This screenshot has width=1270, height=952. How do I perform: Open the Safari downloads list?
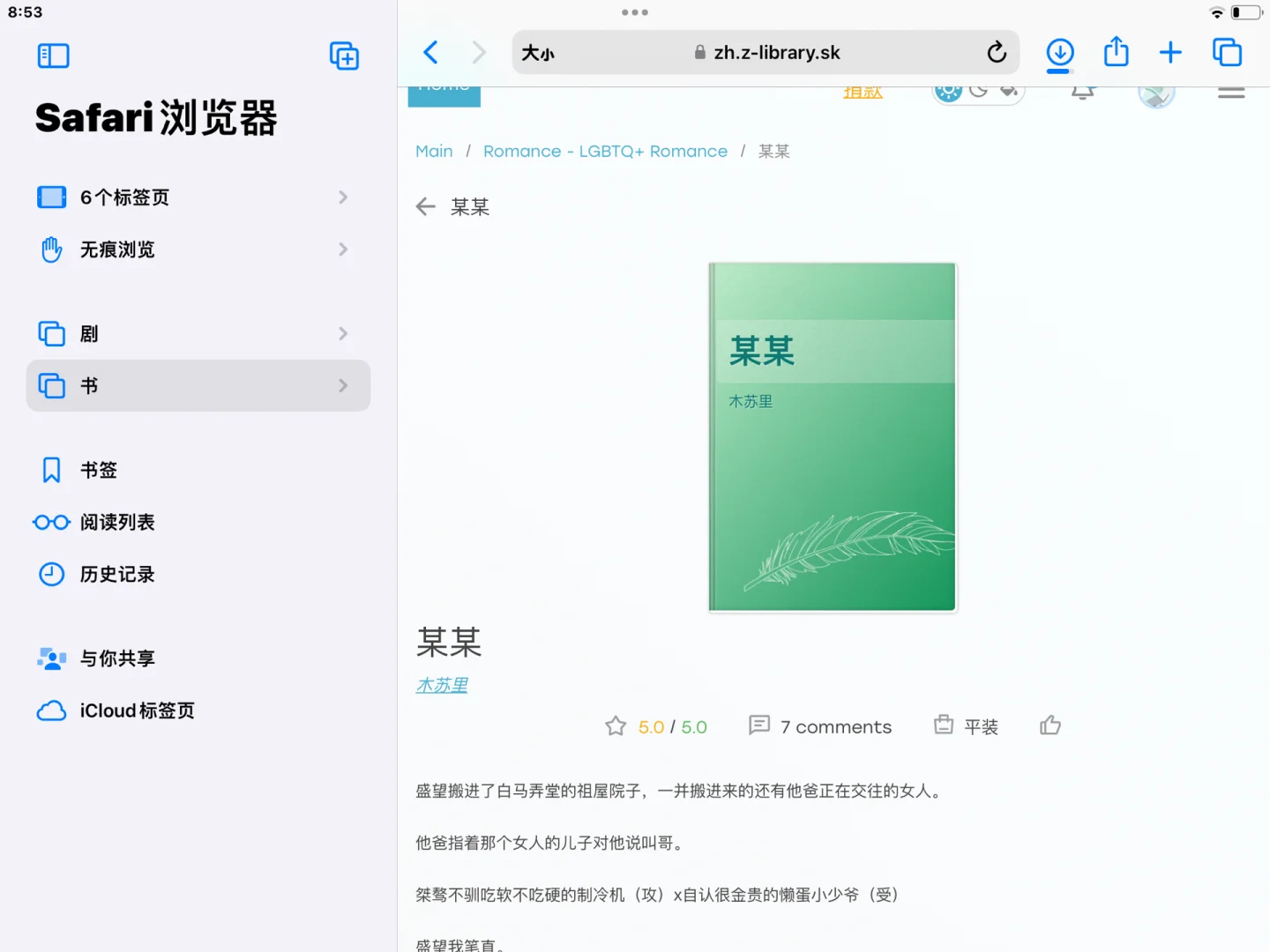click(x=1060, y=52)
